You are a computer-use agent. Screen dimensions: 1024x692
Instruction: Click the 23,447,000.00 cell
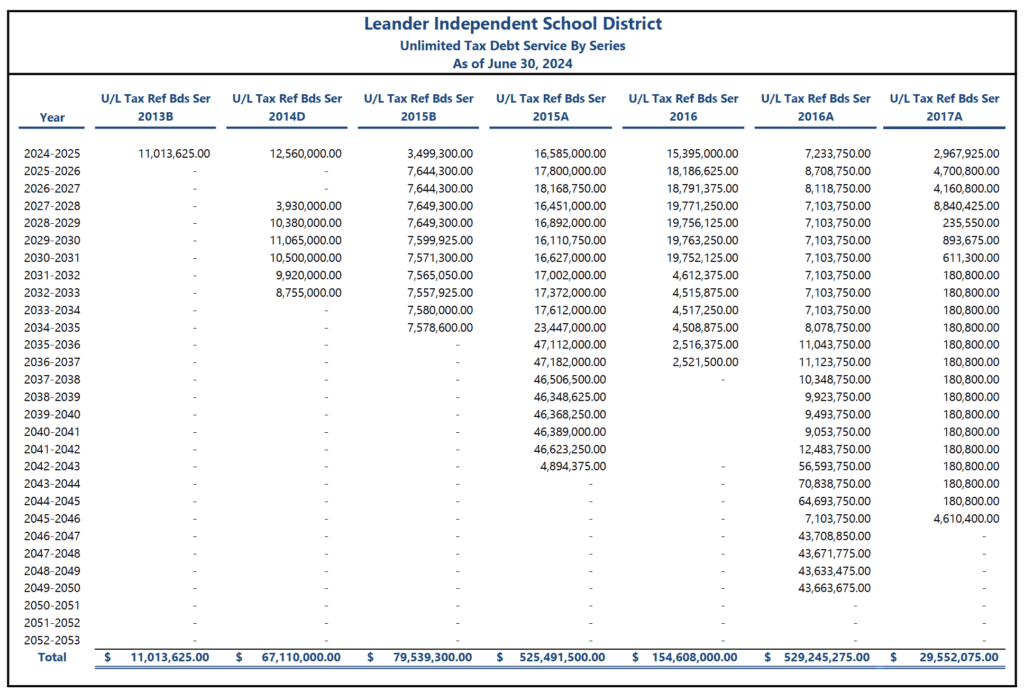(x=570, y=328)
